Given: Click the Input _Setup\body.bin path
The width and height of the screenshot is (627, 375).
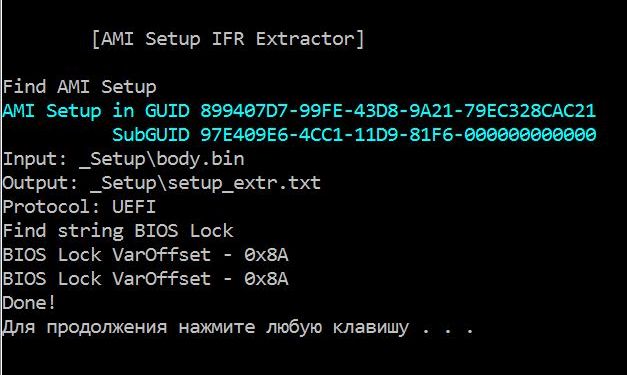Looking at the screenshot, I should coord(162,159).
